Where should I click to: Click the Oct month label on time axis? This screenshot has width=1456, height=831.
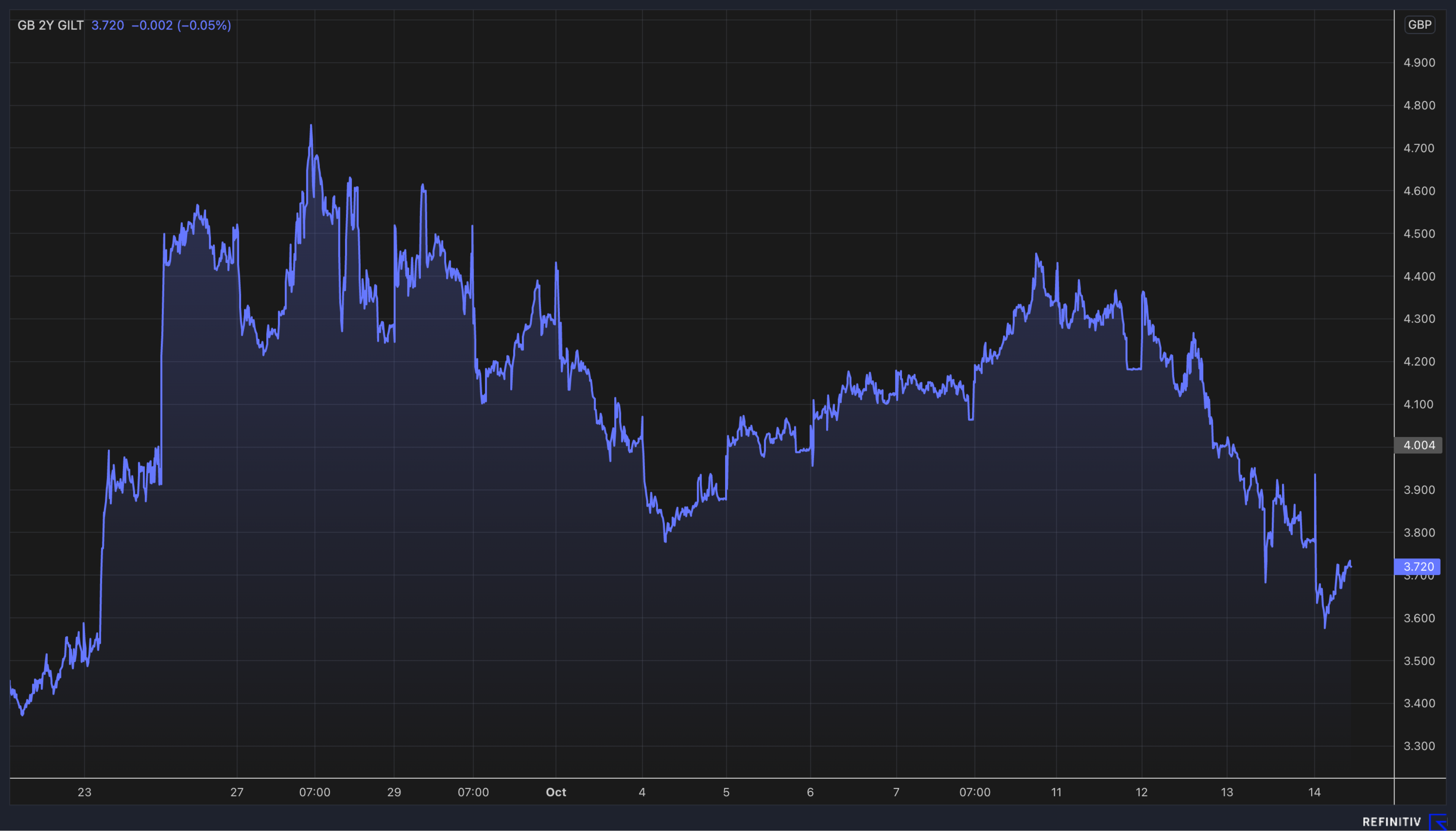(x=556, y=792)
